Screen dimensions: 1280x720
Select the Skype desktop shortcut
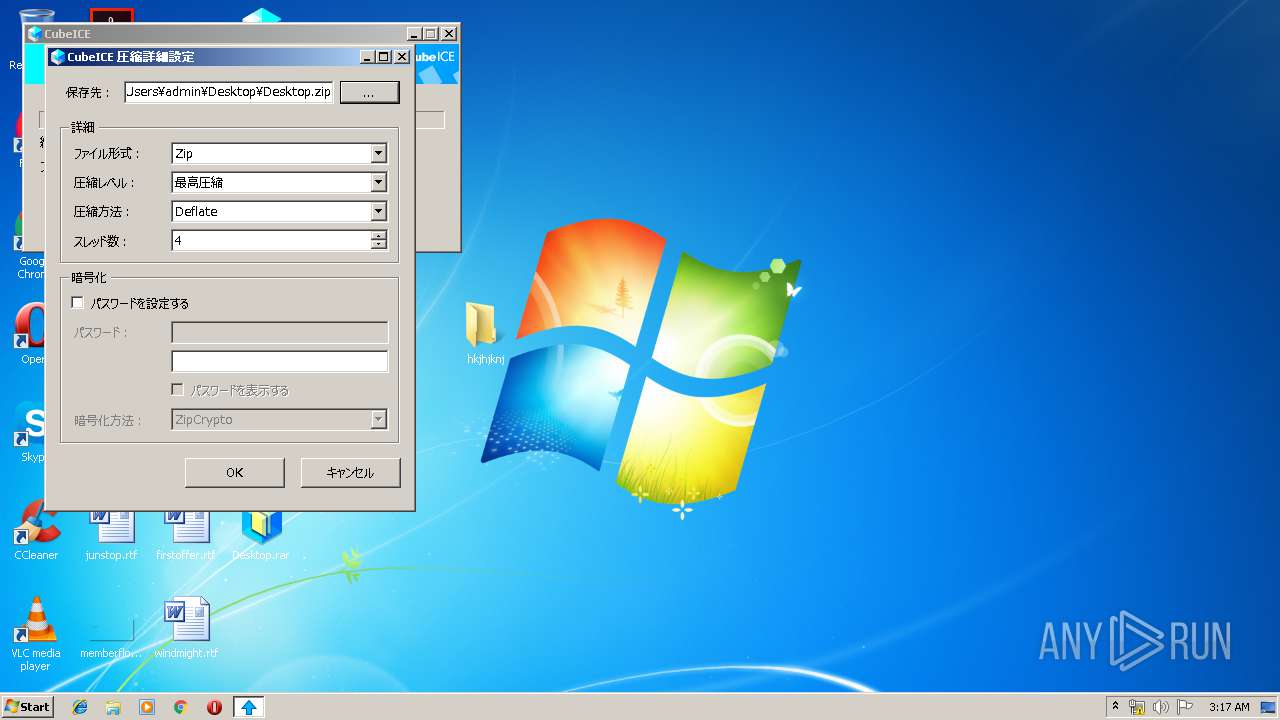(x=33, y=432)
